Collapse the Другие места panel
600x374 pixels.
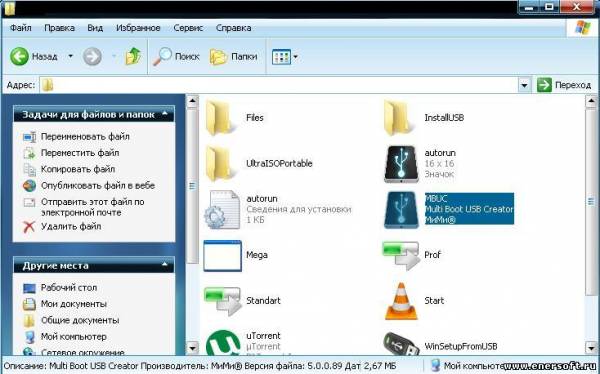click(x=165, y=265)
